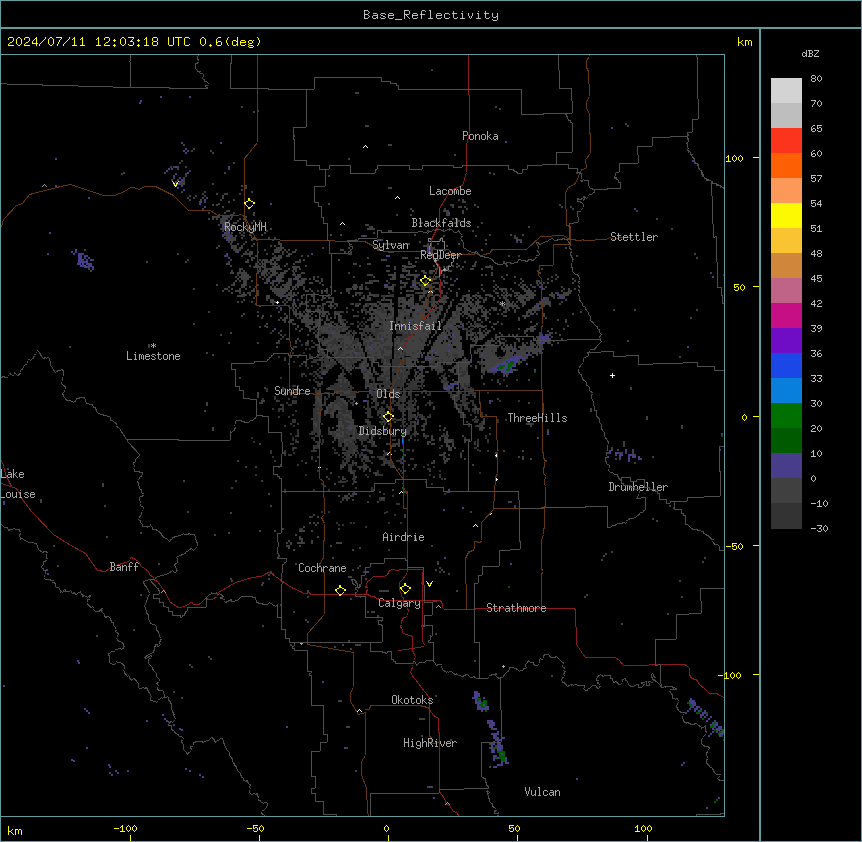Click the Base_Reflectivity title
The height and width of the screenshot is (842, 862).
pyautogui.click(x=431, y=15)
